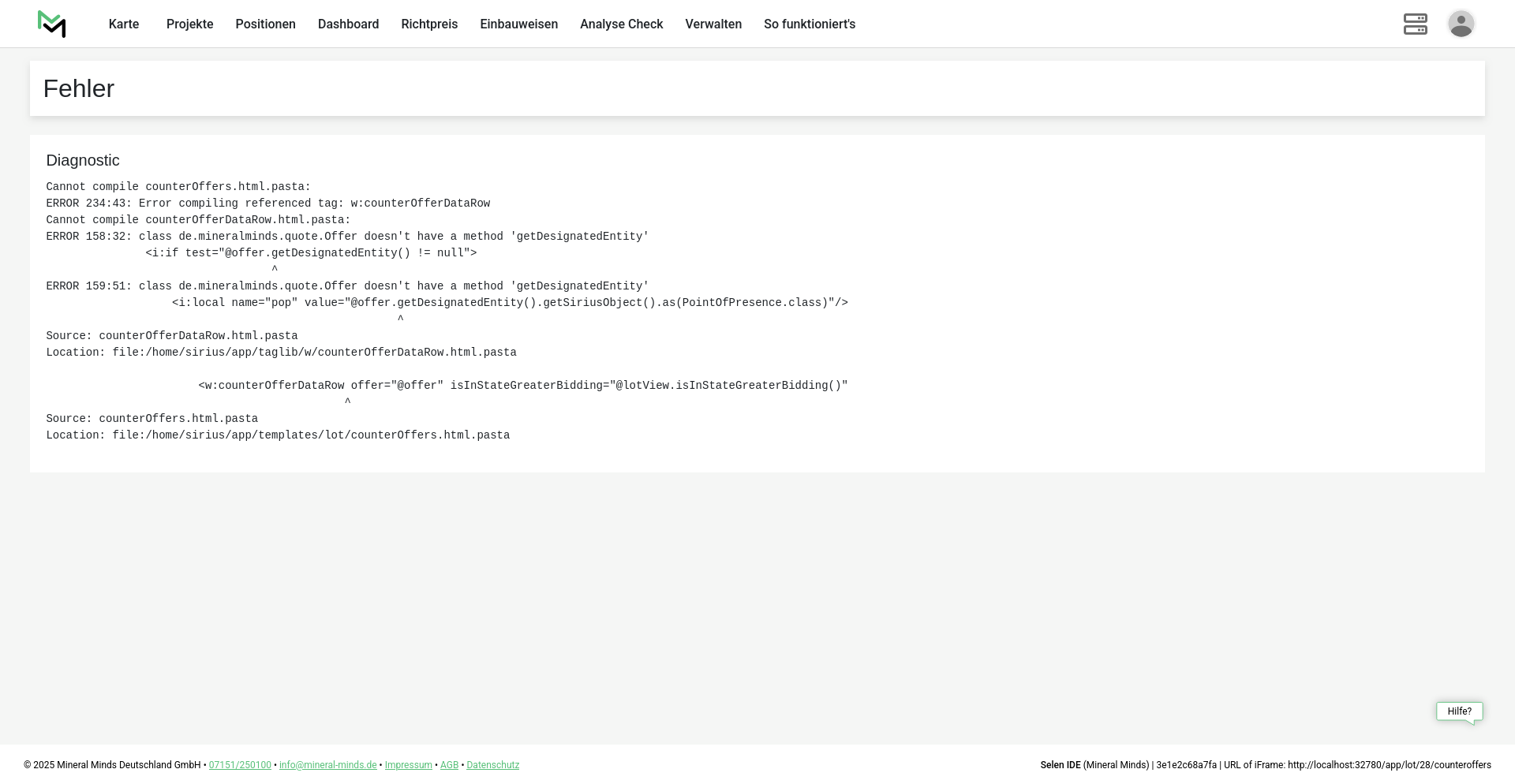
Task: Open the AGB footer link
Action: point(449,765)
